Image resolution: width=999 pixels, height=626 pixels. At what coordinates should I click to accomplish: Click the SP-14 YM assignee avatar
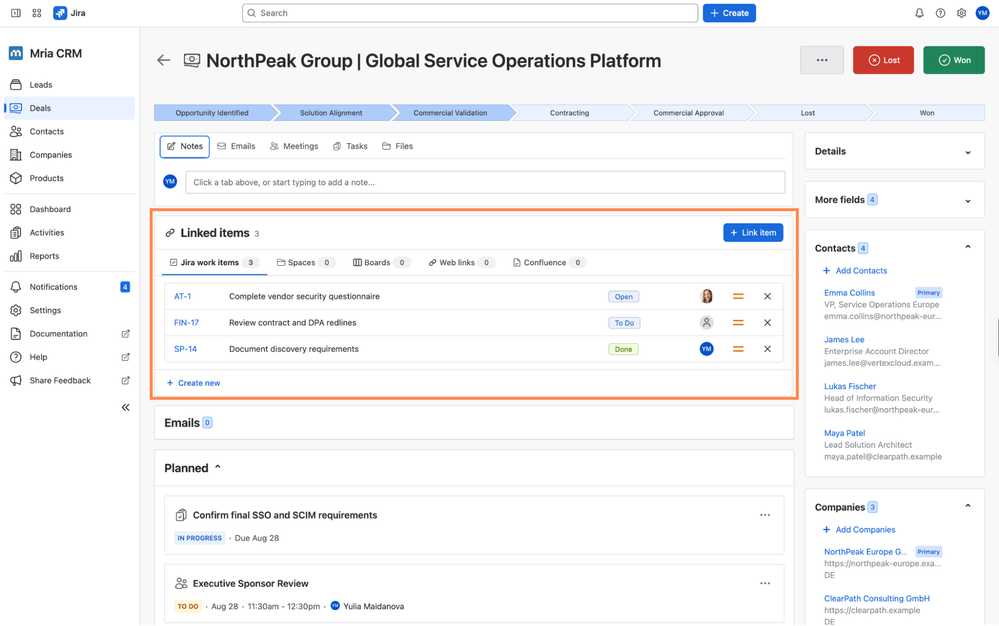click(707, 349)
